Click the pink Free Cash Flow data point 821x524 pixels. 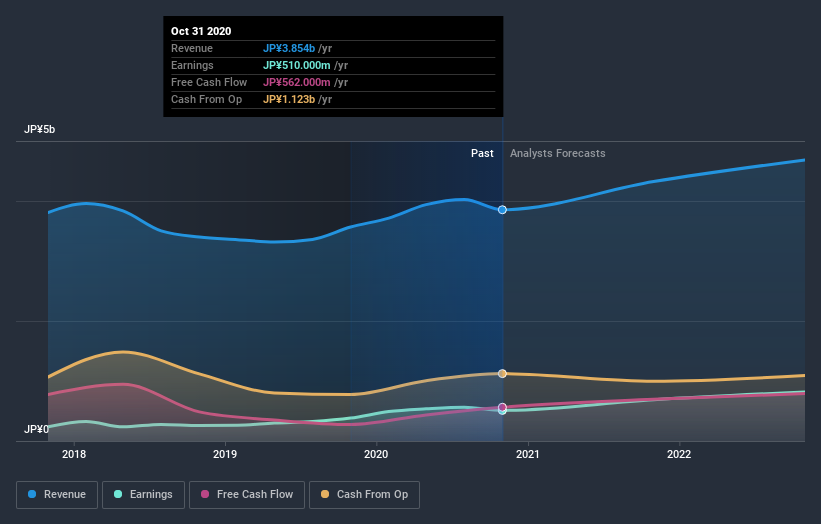pos(502,407)
